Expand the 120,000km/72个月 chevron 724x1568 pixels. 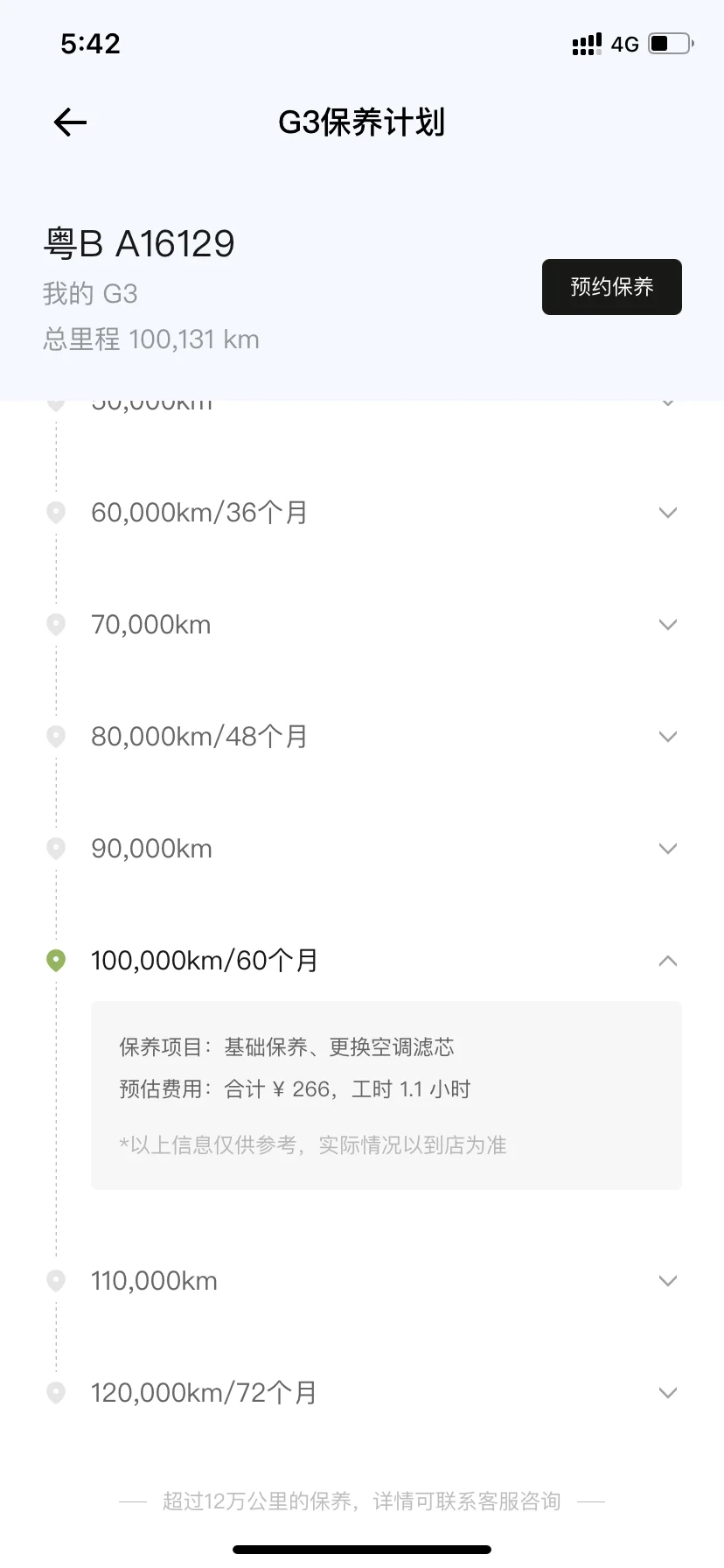668,1393
